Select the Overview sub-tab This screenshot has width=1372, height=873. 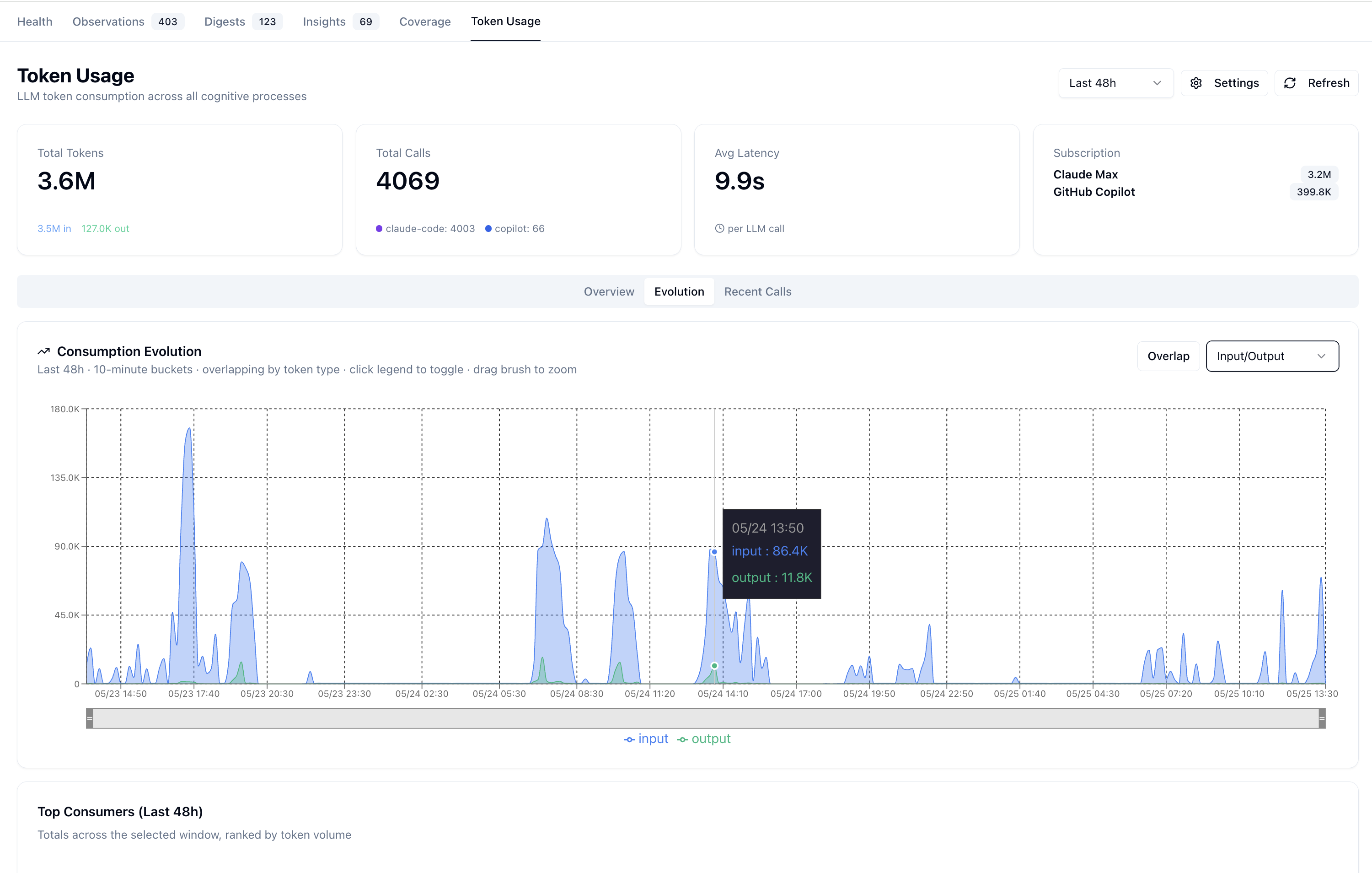609,292
